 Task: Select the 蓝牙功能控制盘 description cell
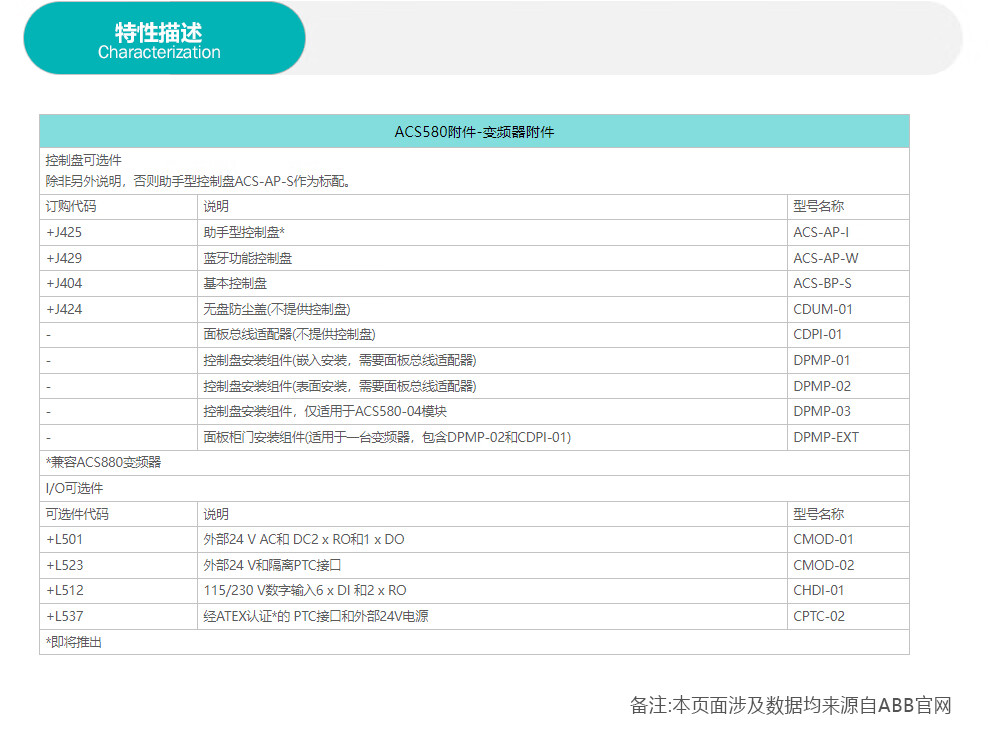click(248, 258)
